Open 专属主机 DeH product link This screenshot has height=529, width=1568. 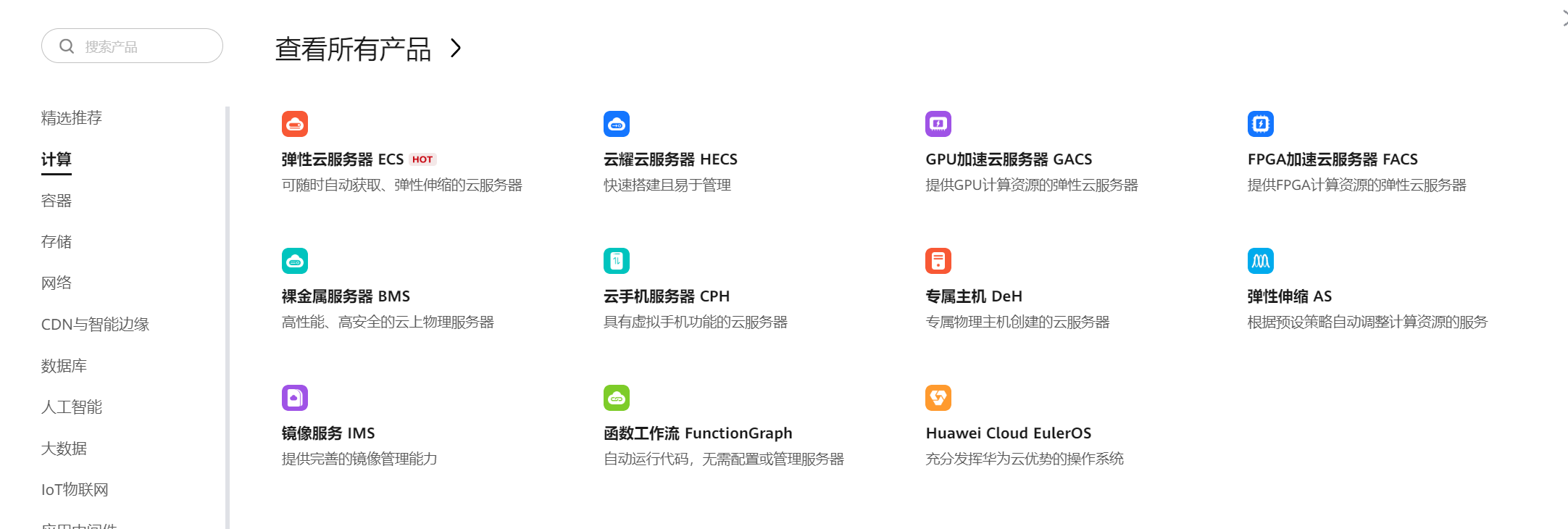pos(974,296)
